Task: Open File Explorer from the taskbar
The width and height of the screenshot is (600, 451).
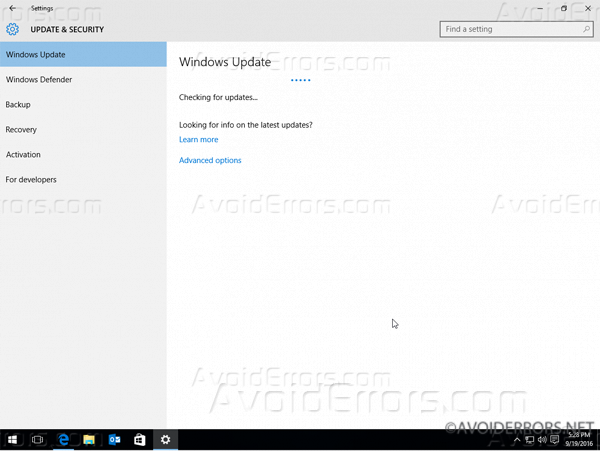Action: click(x=89, y=440)
